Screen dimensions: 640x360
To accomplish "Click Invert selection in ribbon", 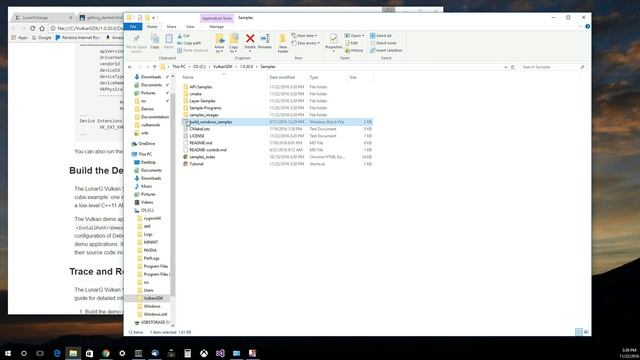I will tap(386, 50).
